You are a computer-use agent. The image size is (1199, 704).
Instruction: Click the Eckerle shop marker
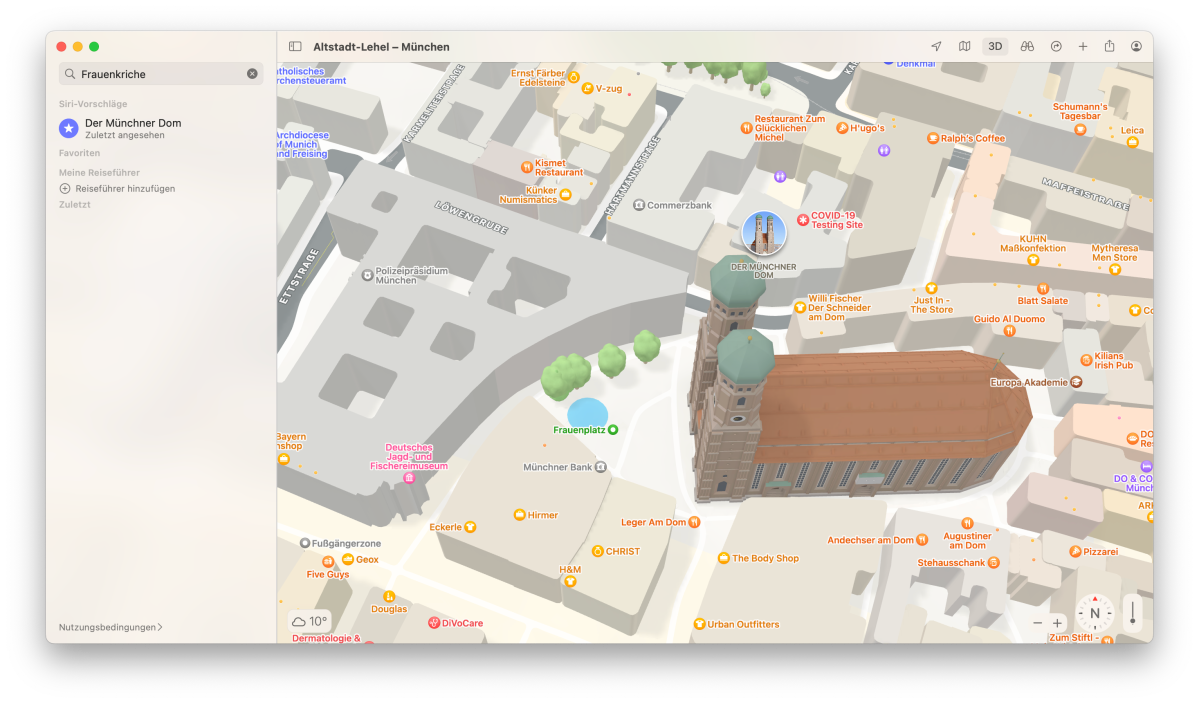(x=470, y=527)
